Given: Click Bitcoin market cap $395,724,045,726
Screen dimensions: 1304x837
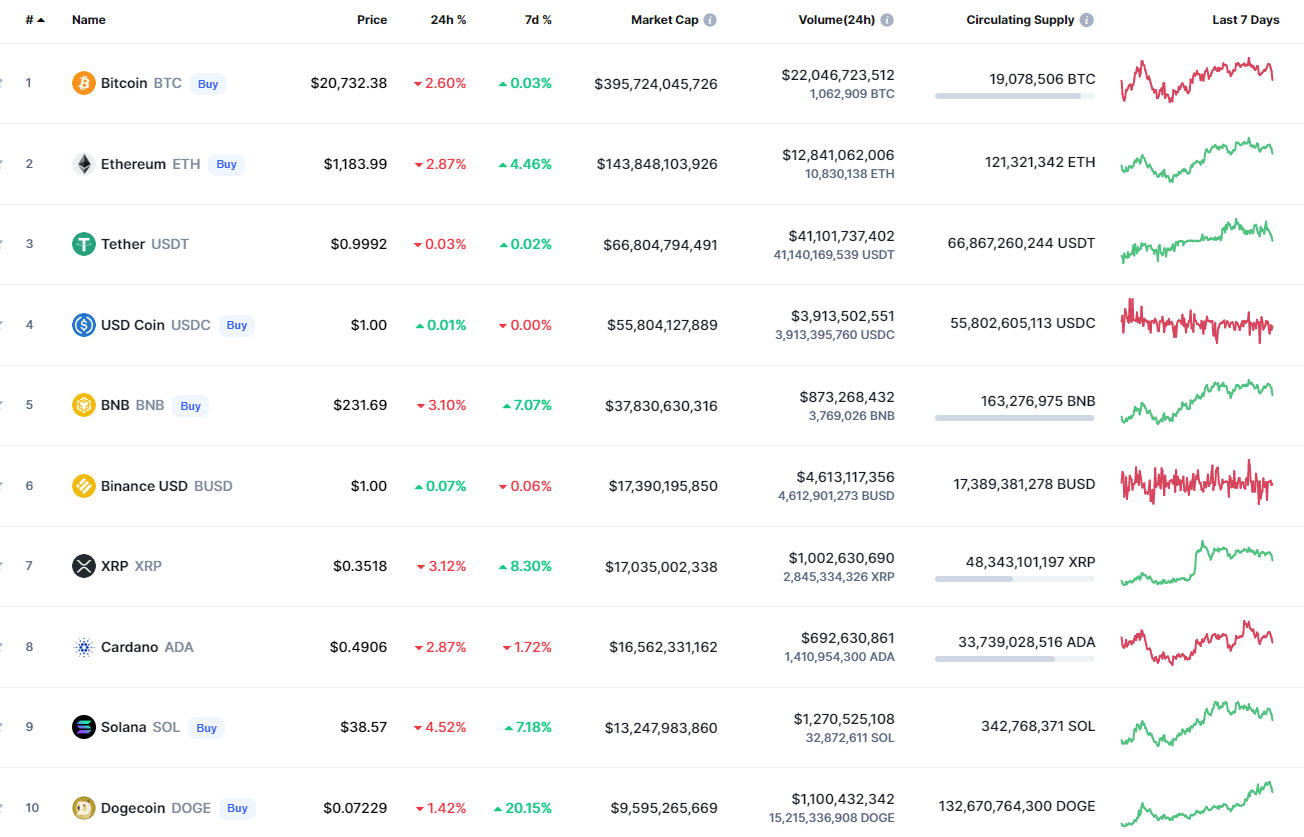Looking at the screenshot, I should click(x=656, y=84).
